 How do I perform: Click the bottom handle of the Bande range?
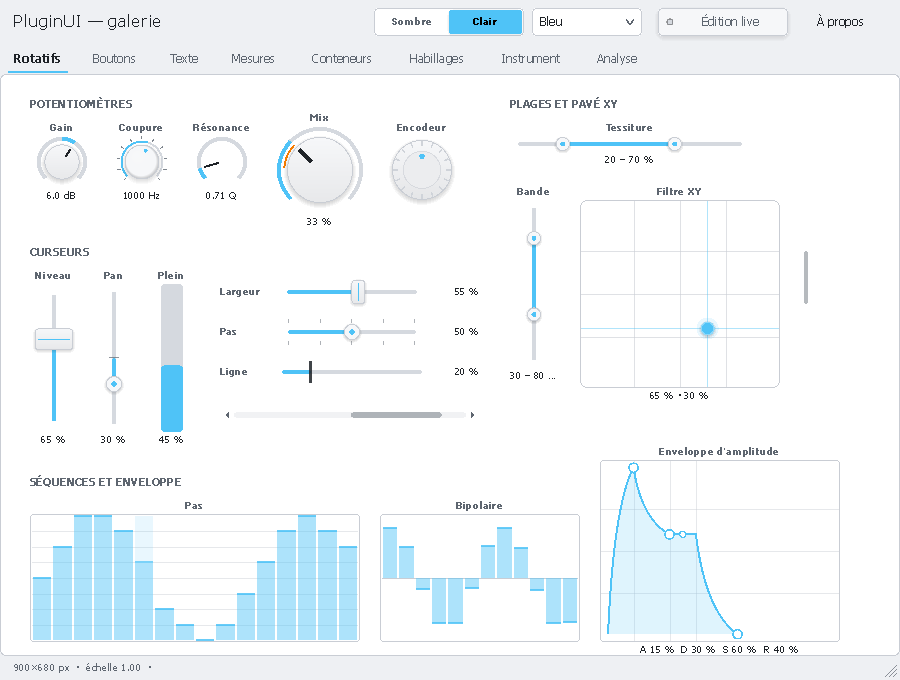pyautogui.click(x=534, y=314)
